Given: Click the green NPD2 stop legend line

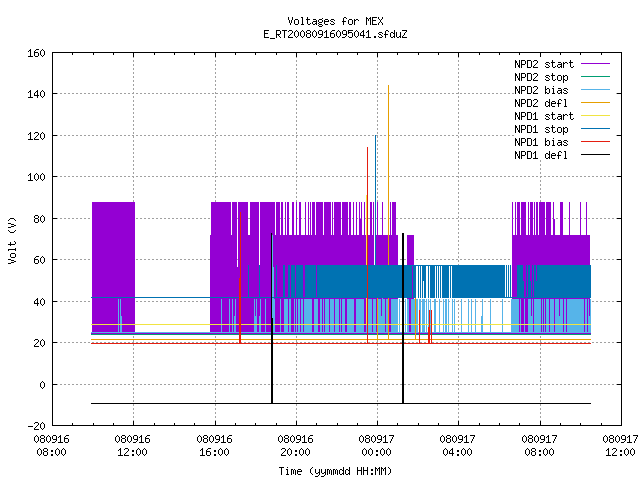Looking at the screenshot, I should click(x=596, y=77).
